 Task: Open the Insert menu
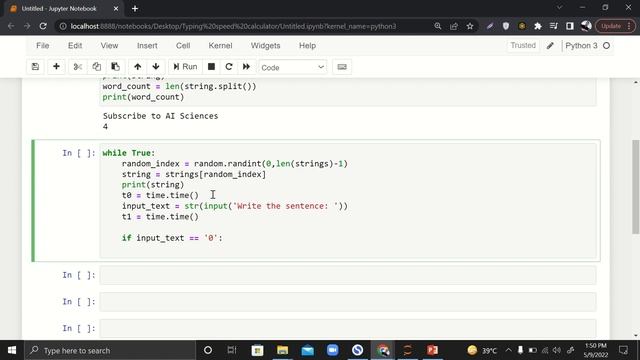(x=147, y=46)
